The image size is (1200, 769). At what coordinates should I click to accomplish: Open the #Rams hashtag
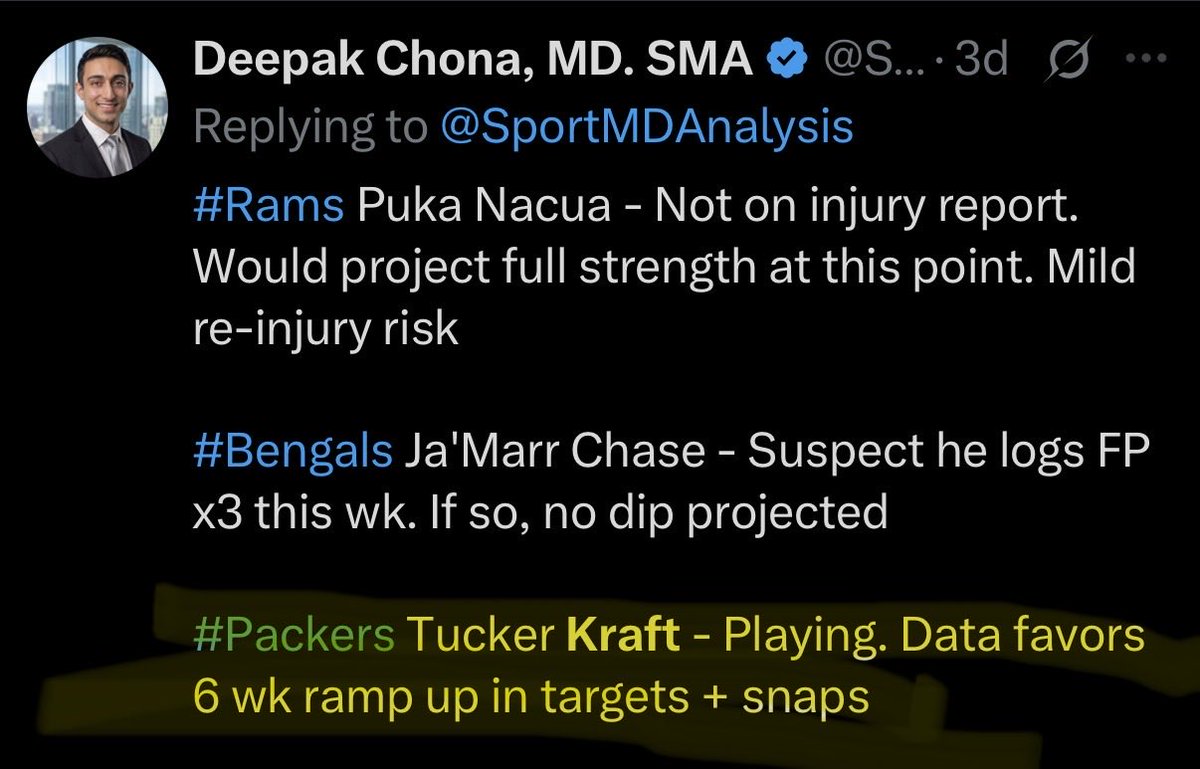(269, 213)
